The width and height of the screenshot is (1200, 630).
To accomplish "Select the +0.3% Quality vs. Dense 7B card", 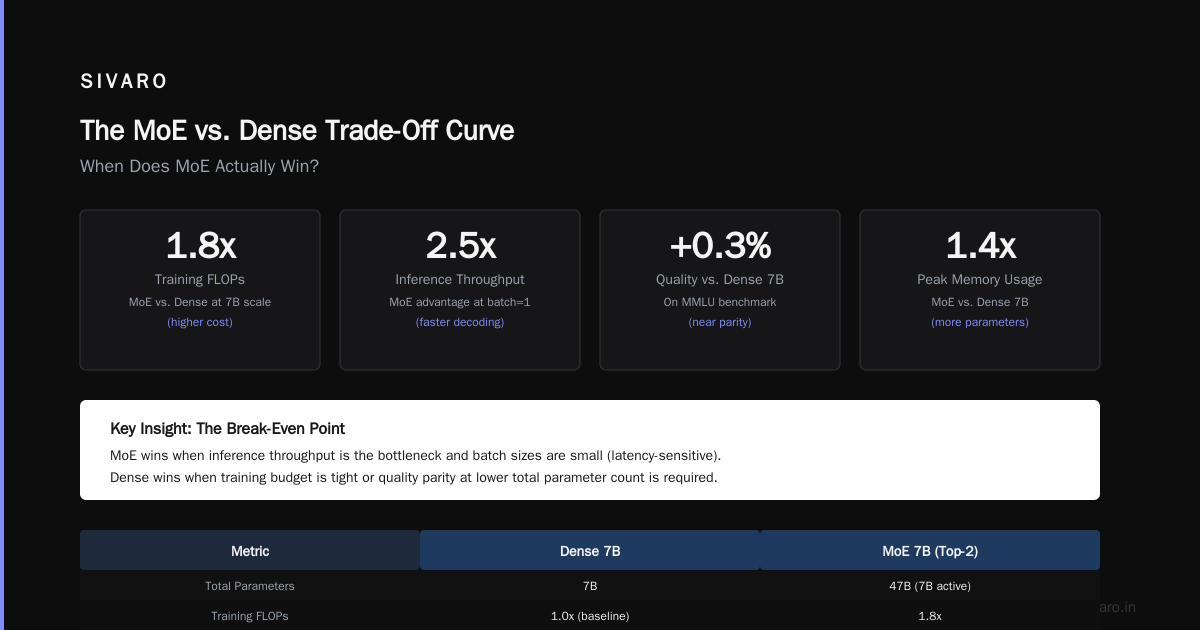I will pos(720,290).
